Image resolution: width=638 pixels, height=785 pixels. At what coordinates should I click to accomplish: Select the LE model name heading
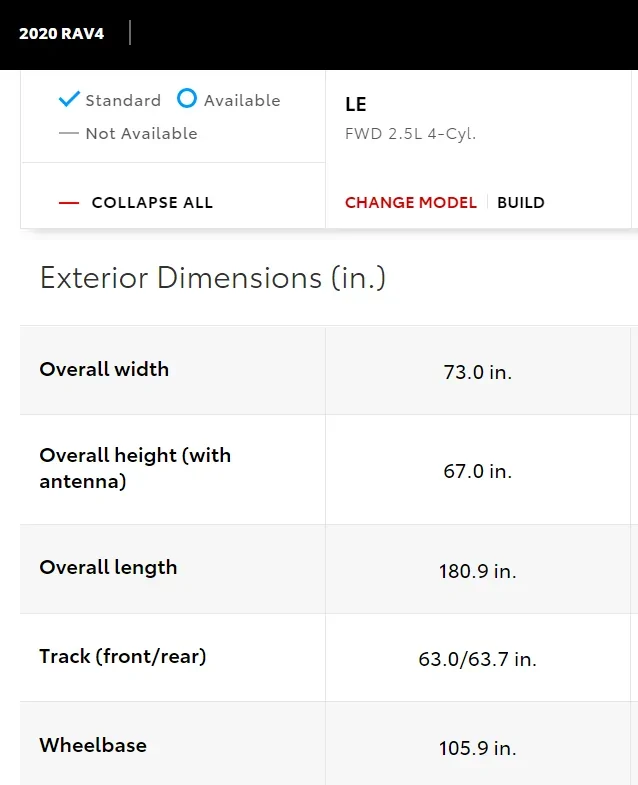pyautogui.click(x=356, y=105)
